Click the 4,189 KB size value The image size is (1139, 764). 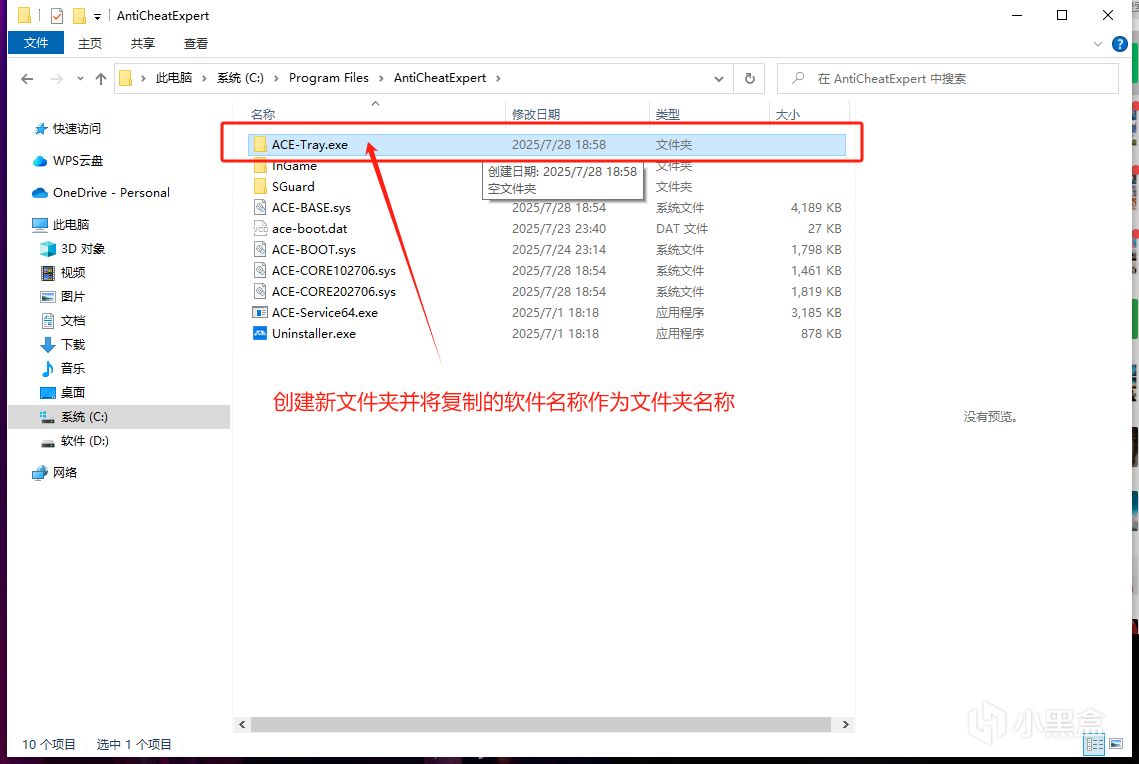(x=816, y=208)
